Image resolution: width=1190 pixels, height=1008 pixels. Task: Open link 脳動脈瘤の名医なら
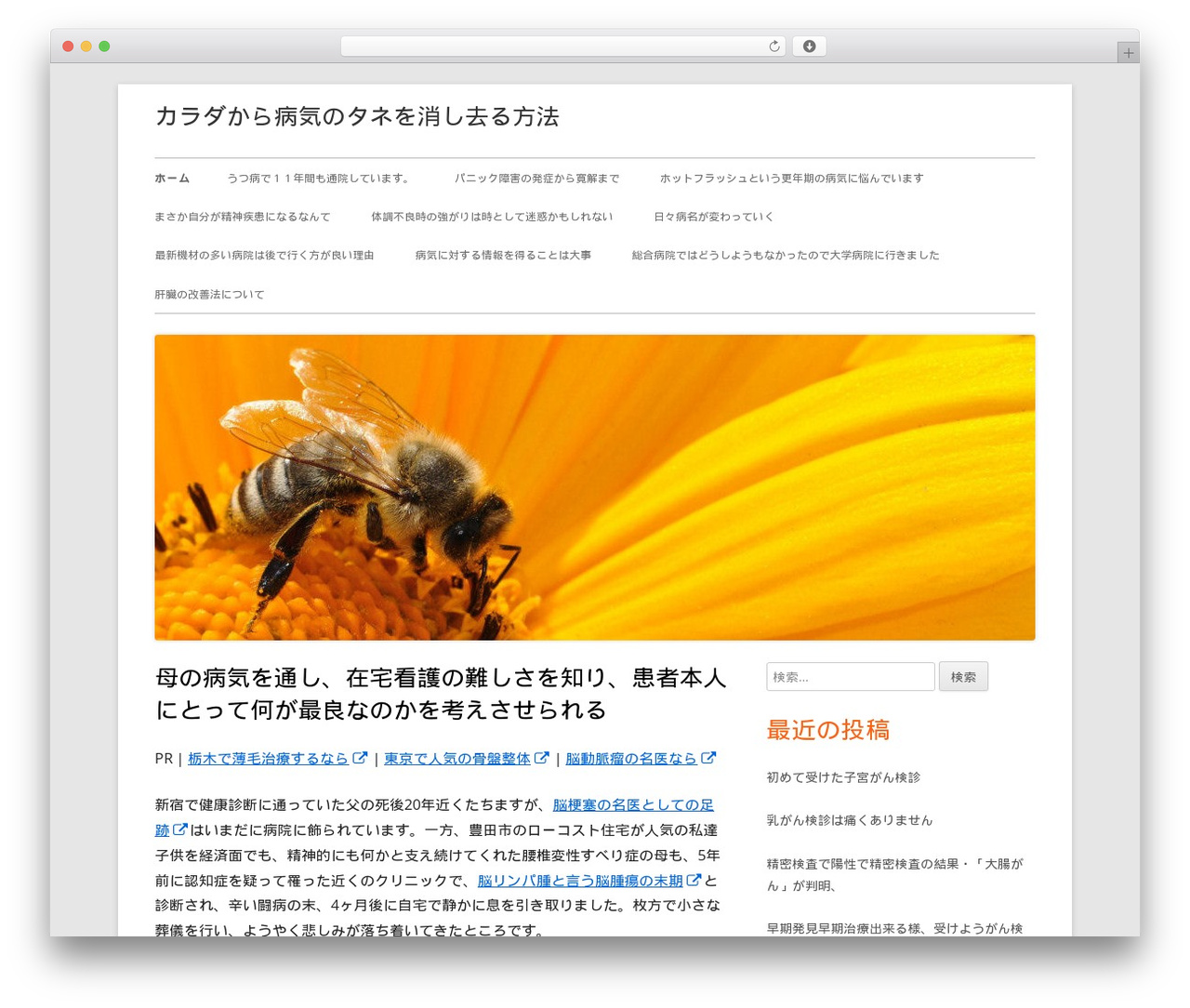point(631,759)
